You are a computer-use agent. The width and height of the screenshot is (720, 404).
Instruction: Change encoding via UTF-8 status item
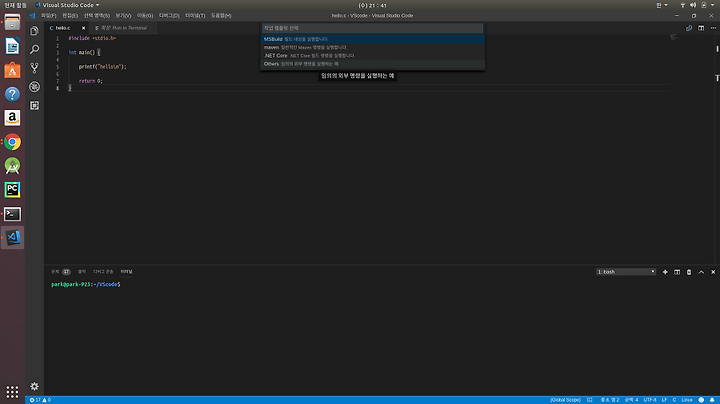[650, 400]
